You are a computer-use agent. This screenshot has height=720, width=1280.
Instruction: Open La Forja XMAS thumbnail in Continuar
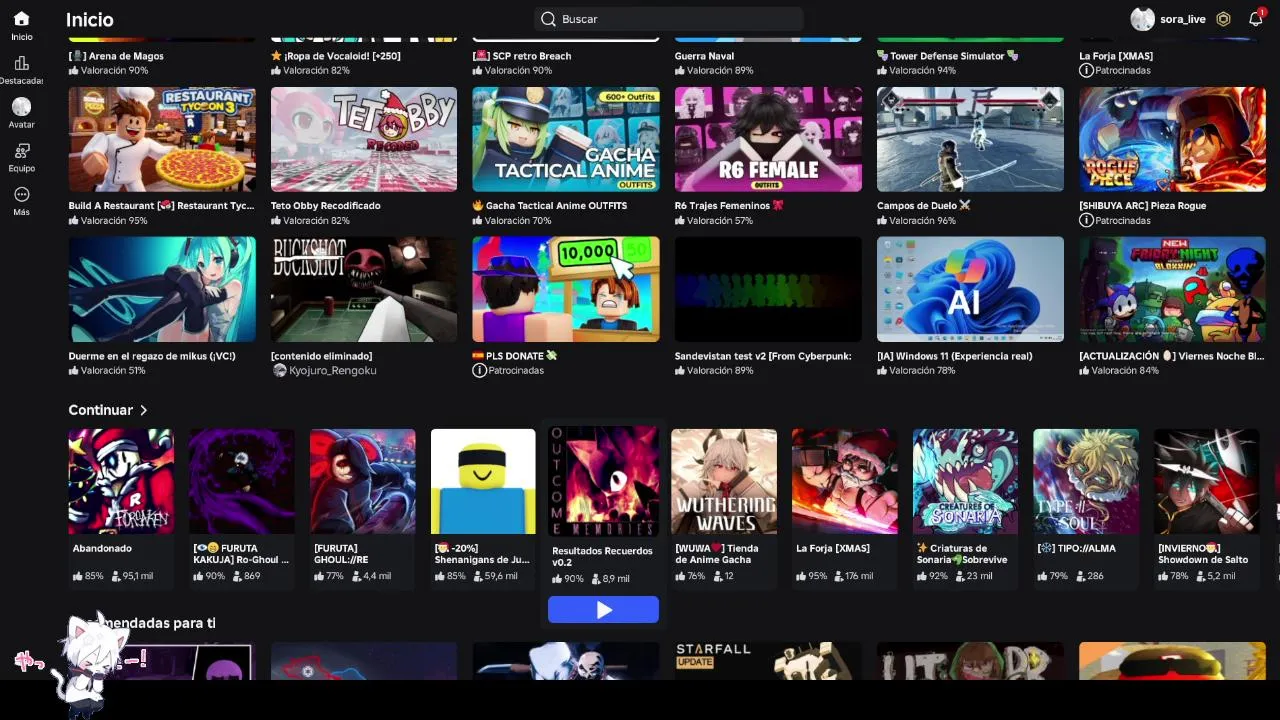coord(845,482)
